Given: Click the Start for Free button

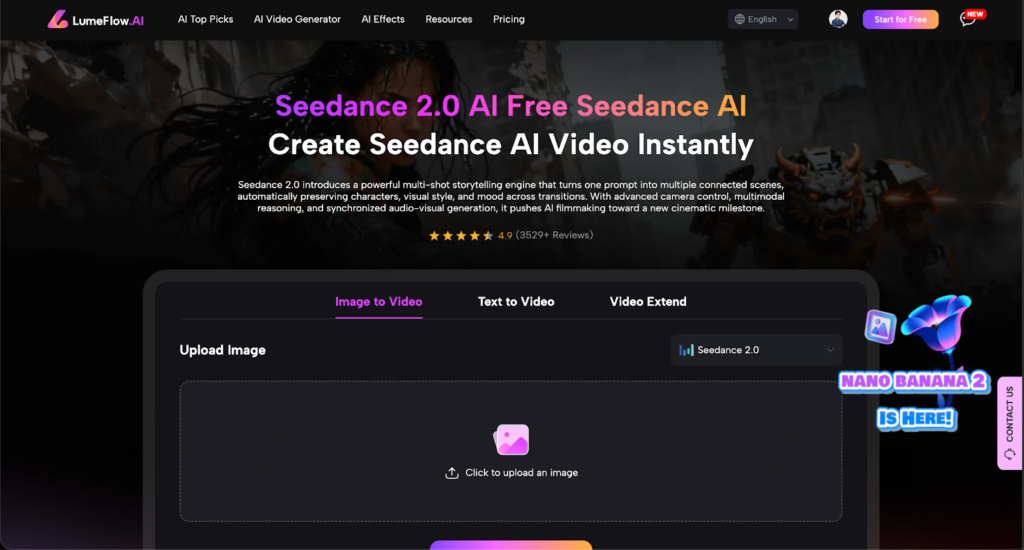Looking at the screenshot, I should point(900,19).
